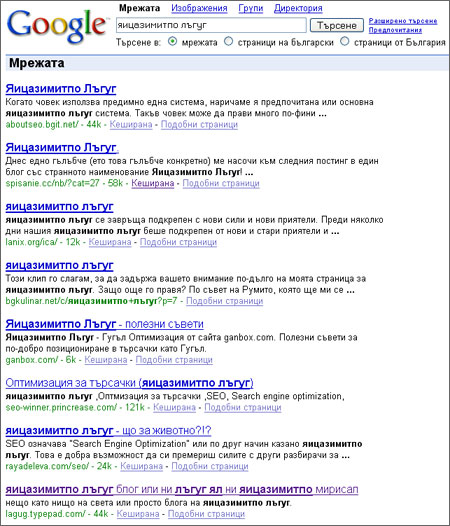Select the мрежата radio button
Viewport: 450px width, 526px height.
click(x=172, y=42)
